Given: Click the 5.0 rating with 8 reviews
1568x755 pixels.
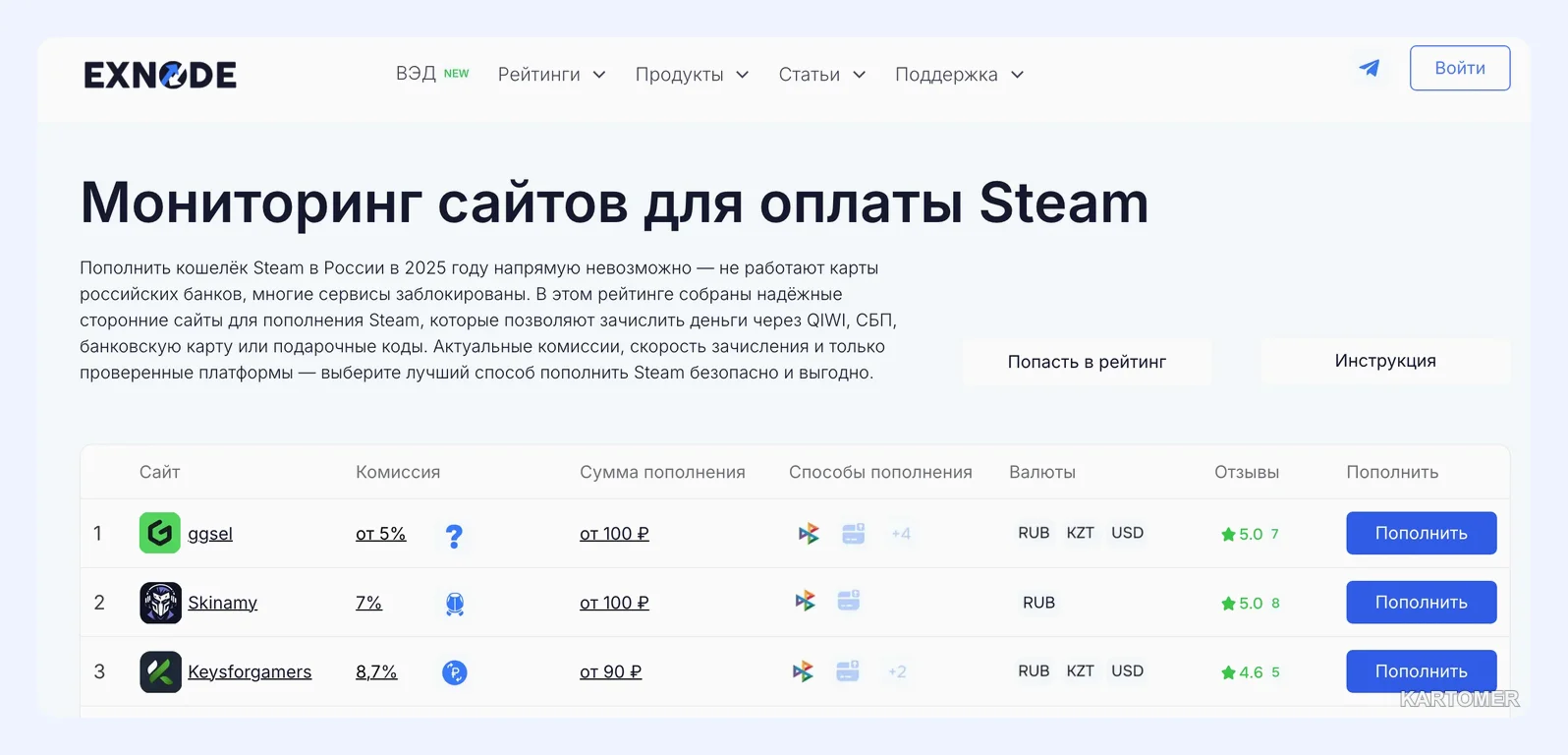Looking at the screenshot, I should 1250,603.
